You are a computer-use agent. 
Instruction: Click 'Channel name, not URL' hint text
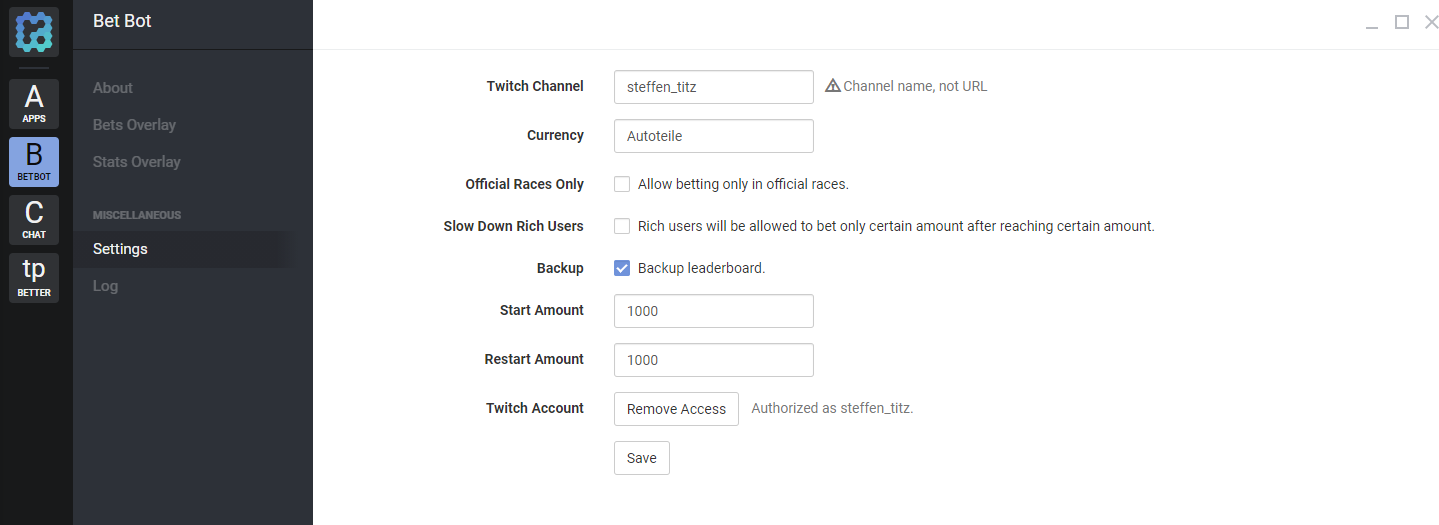click(915, 86)
